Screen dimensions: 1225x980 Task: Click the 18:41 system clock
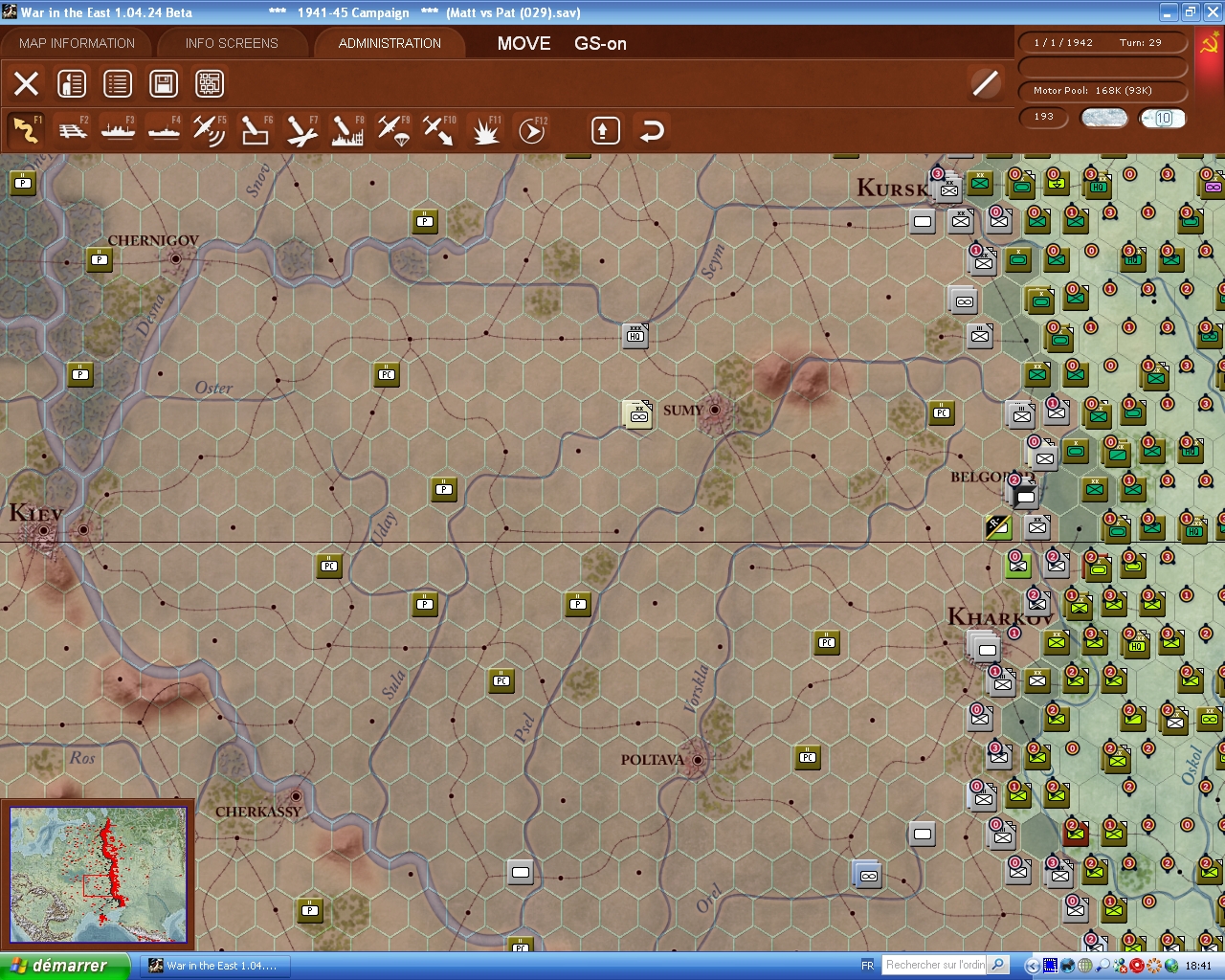coord(1198,966)
